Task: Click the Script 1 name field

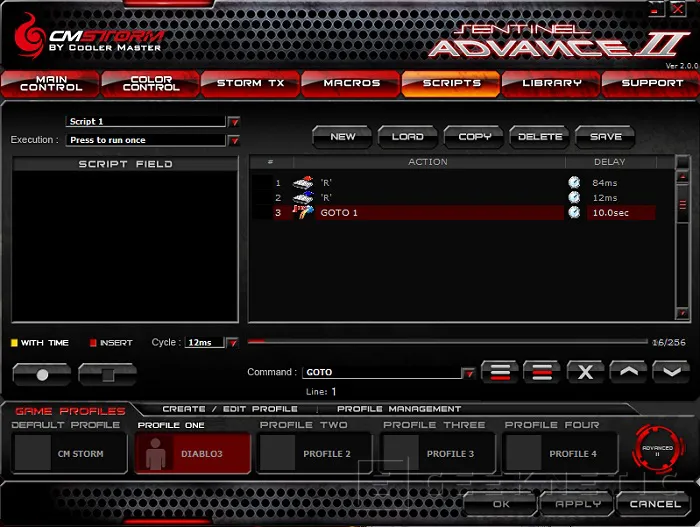Action: pyautogui.click(x=146, y=121)
